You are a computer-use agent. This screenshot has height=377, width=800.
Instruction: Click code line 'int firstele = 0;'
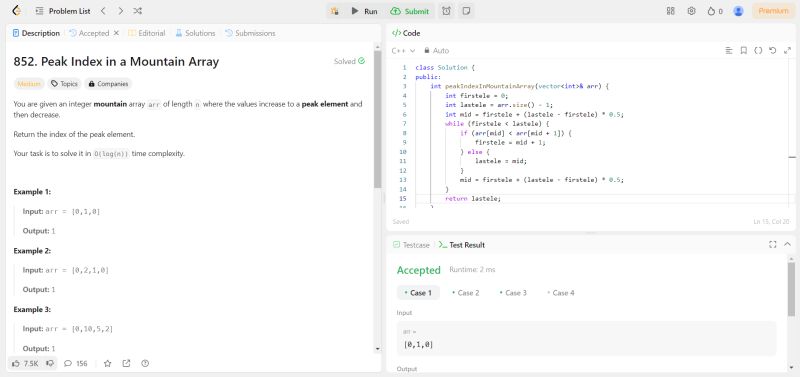pos(477,95)
